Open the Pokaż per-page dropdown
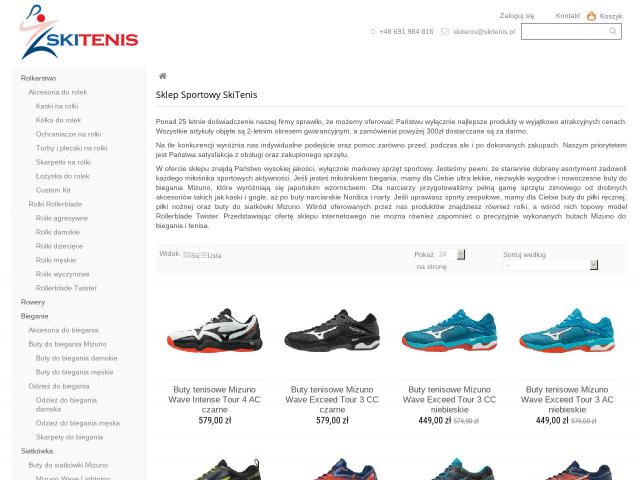 (x=451, y=254)
